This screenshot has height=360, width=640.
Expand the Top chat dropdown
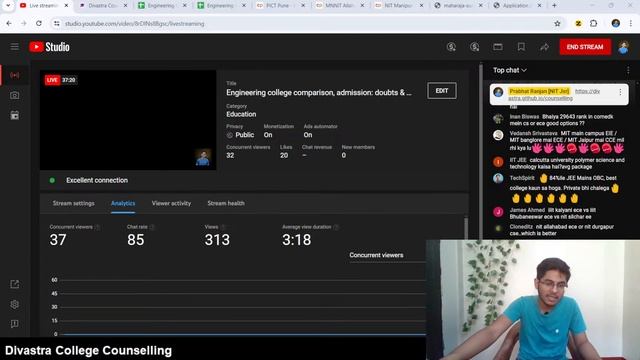click(x=510, y=70)
